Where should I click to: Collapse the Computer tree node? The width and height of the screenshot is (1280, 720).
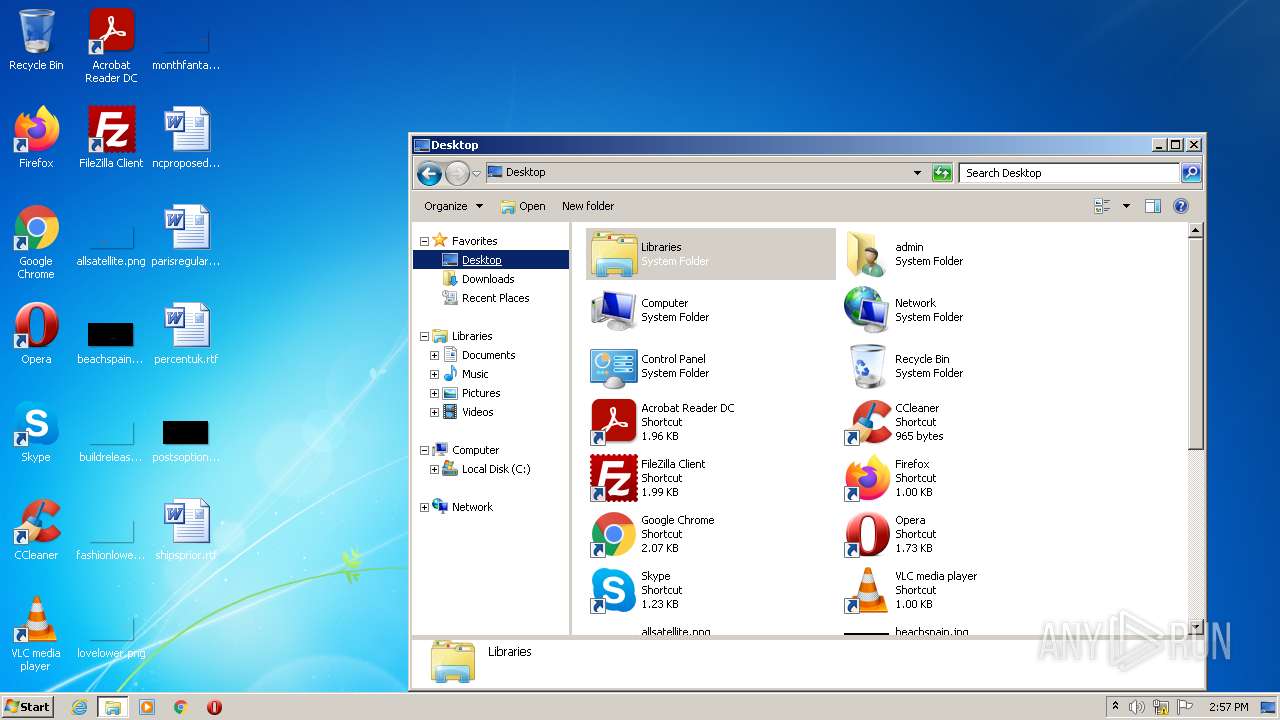point(424,450)
